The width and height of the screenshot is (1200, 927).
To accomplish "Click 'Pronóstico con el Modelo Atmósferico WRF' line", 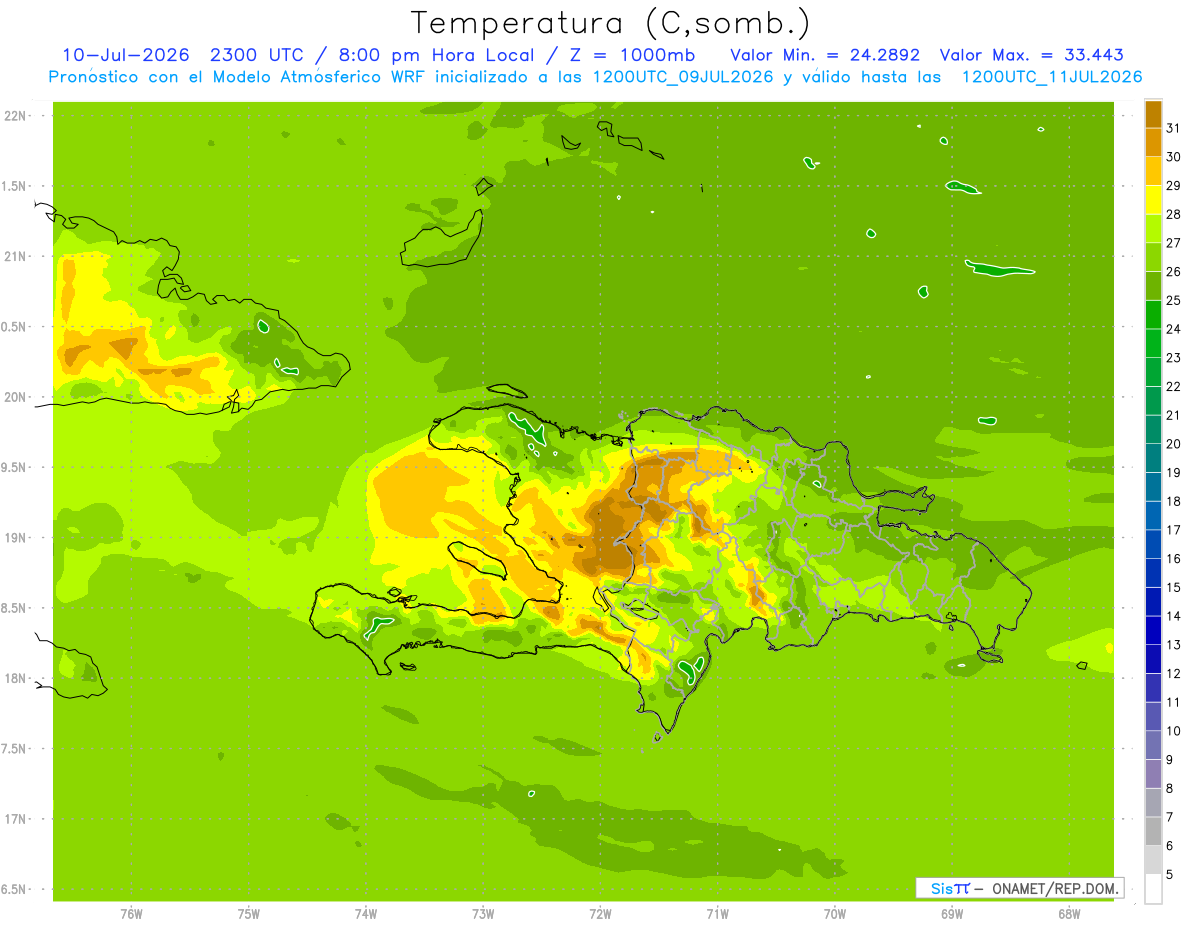I will click(x=238, y=77).
